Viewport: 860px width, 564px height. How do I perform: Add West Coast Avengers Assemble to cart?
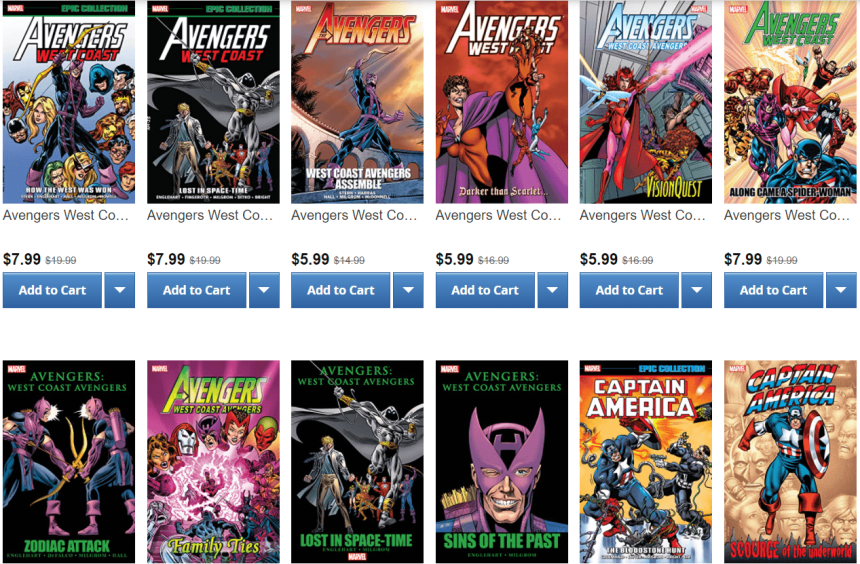click(x=341, y=290)
